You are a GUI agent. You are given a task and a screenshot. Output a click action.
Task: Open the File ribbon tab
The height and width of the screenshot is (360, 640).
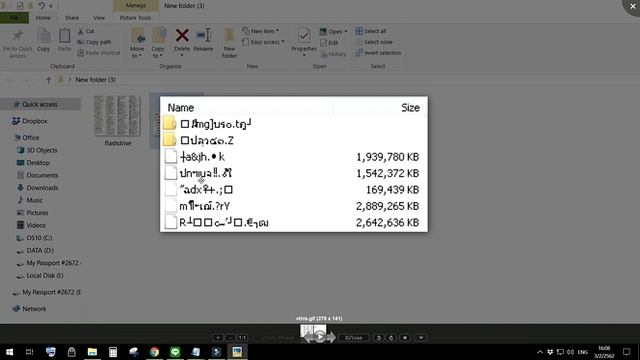14,18
